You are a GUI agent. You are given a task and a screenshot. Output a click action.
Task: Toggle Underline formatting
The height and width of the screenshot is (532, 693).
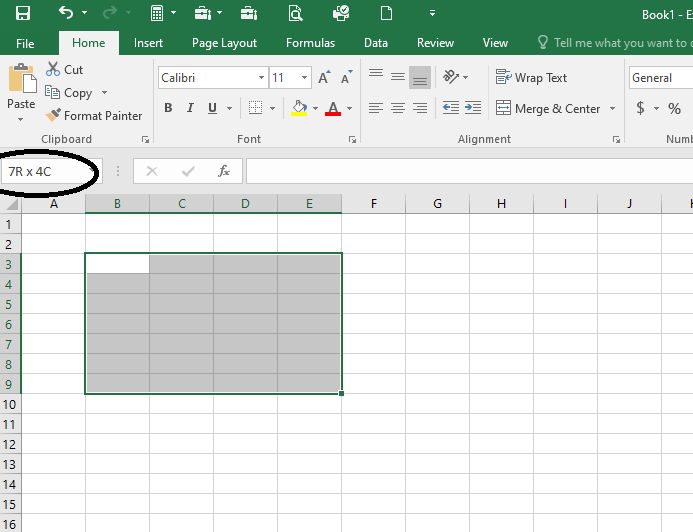click(x=212, y=108)
